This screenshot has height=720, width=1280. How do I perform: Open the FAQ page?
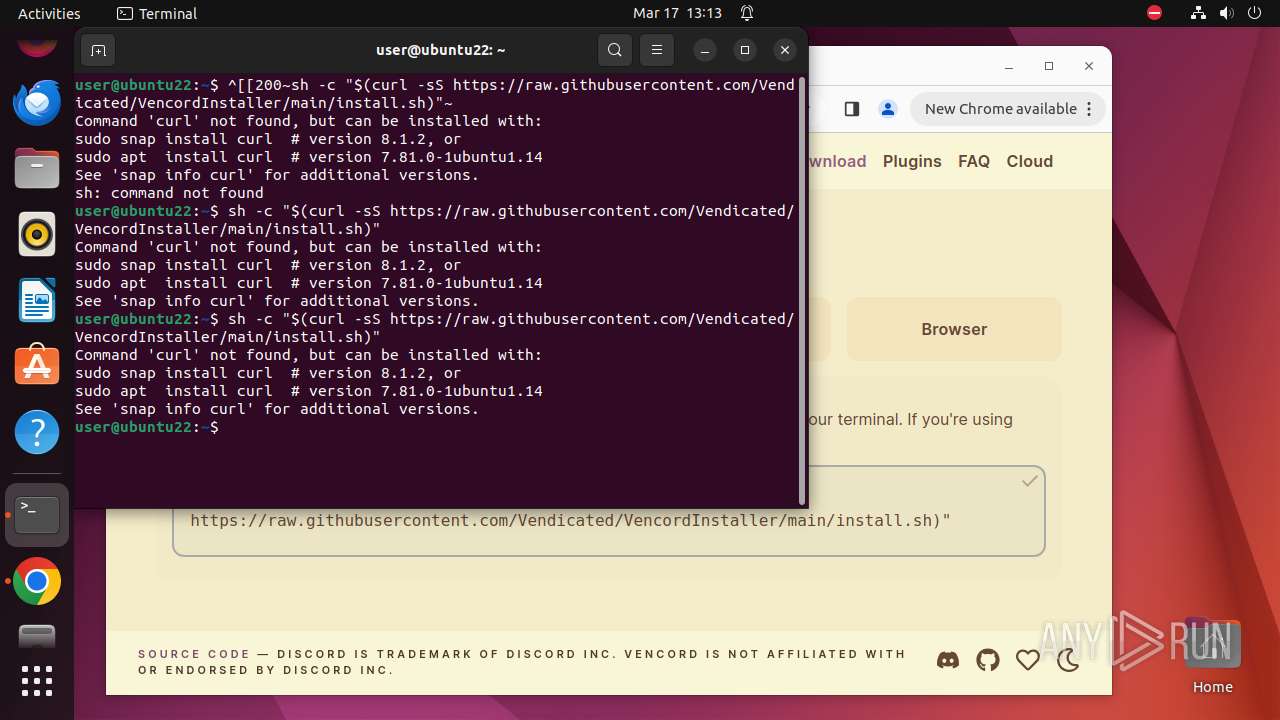[x=974, y=161]
